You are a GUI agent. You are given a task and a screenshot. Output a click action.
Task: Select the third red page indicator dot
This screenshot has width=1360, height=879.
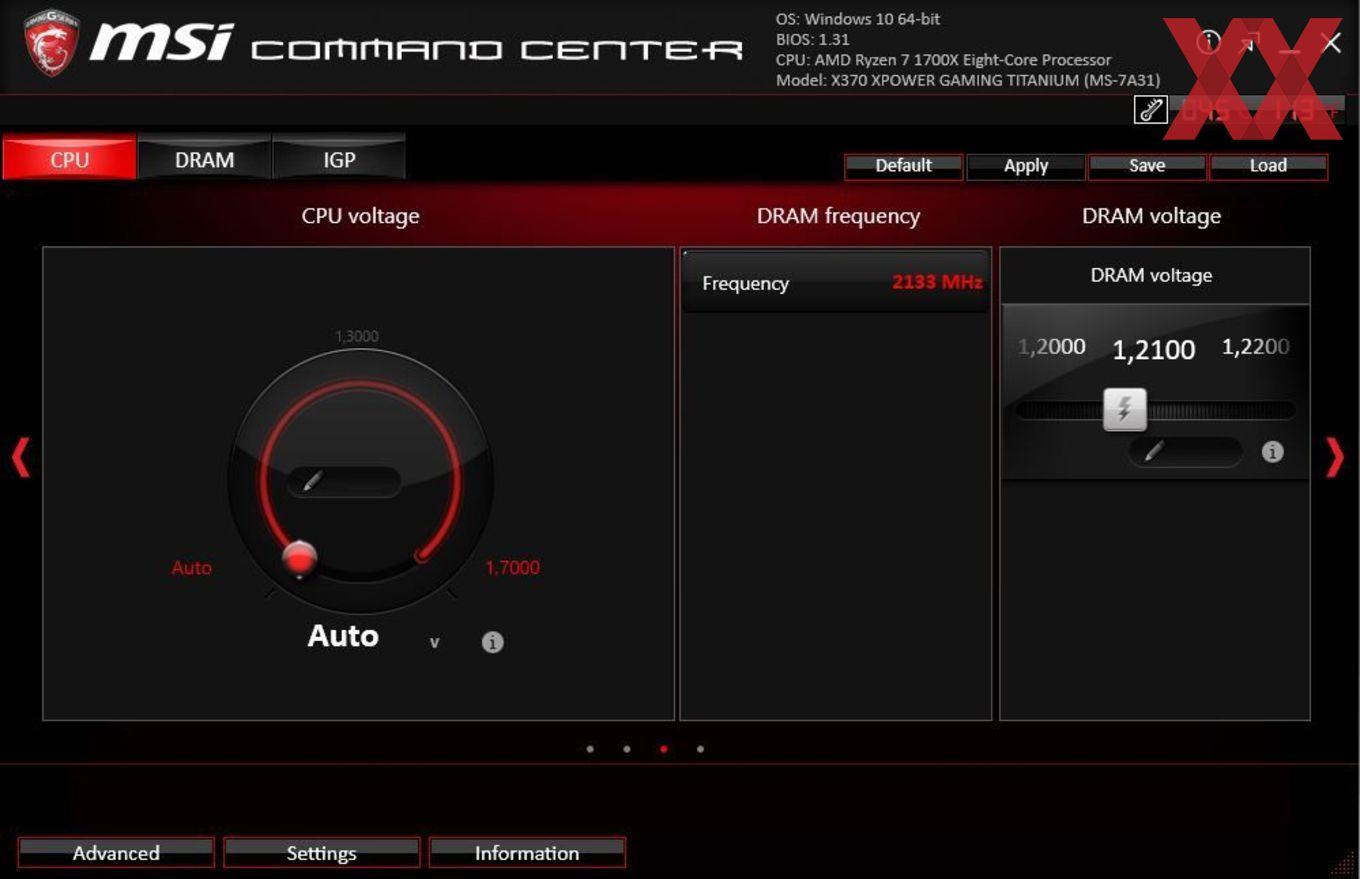[x=664, y=748]
